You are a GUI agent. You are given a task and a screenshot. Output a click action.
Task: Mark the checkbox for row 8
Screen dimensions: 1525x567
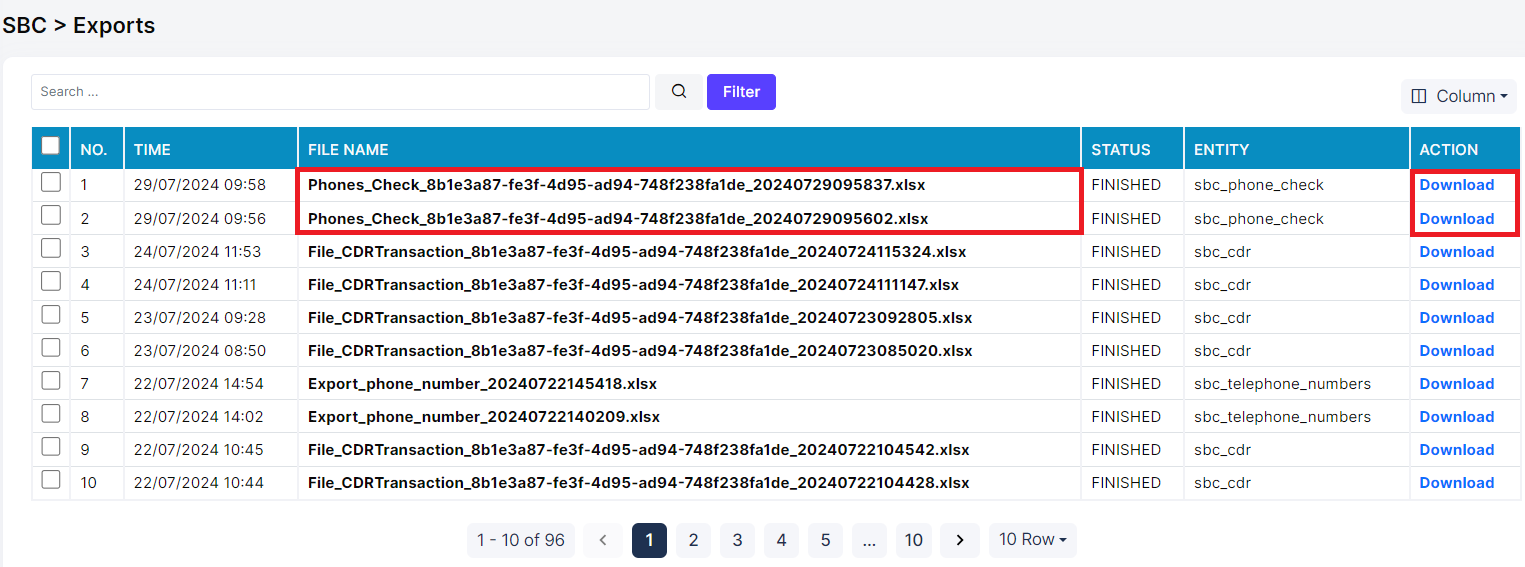(x=50, y=414)
